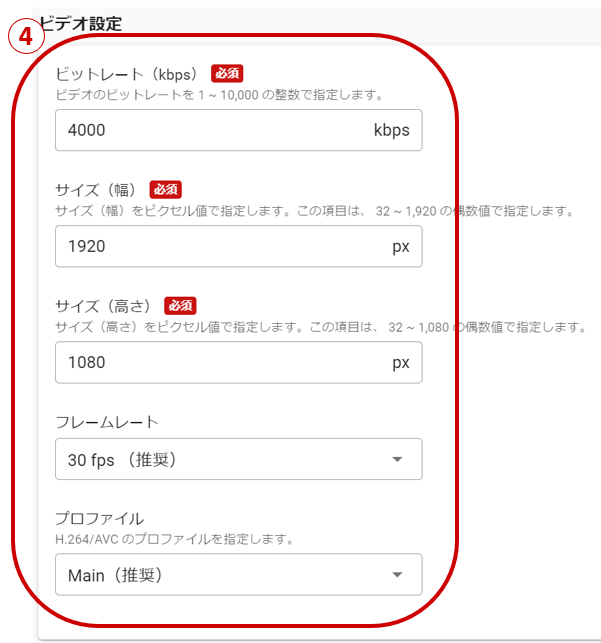The width and height of the screenshot is (601, 643).
Task: Click the circled number 4 marker
Action: pos(25,38)
